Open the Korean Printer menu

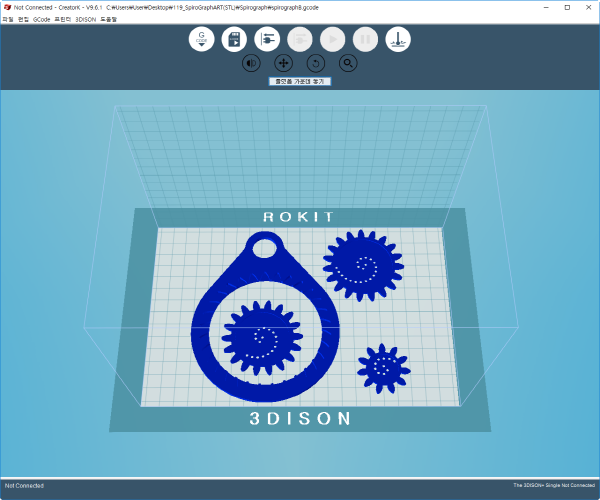pos(62,19)
